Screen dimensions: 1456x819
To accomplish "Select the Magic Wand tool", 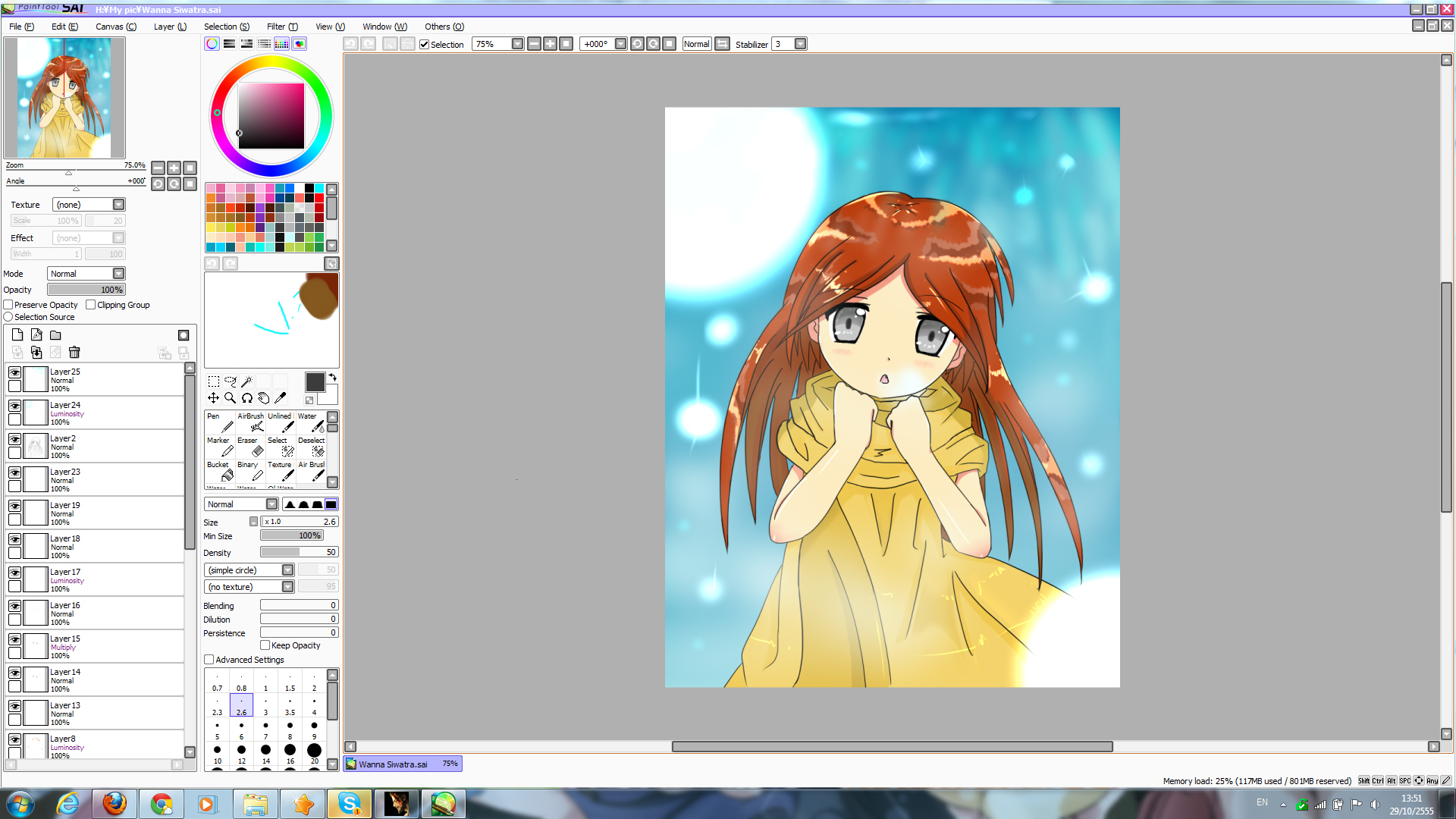I will 246,381.
